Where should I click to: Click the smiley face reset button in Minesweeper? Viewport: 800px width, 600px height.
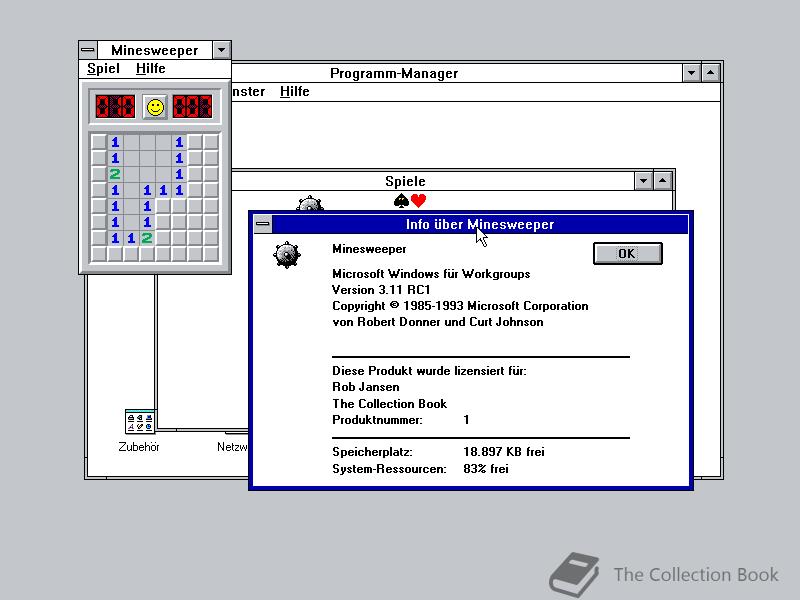[x=155, y=107]
